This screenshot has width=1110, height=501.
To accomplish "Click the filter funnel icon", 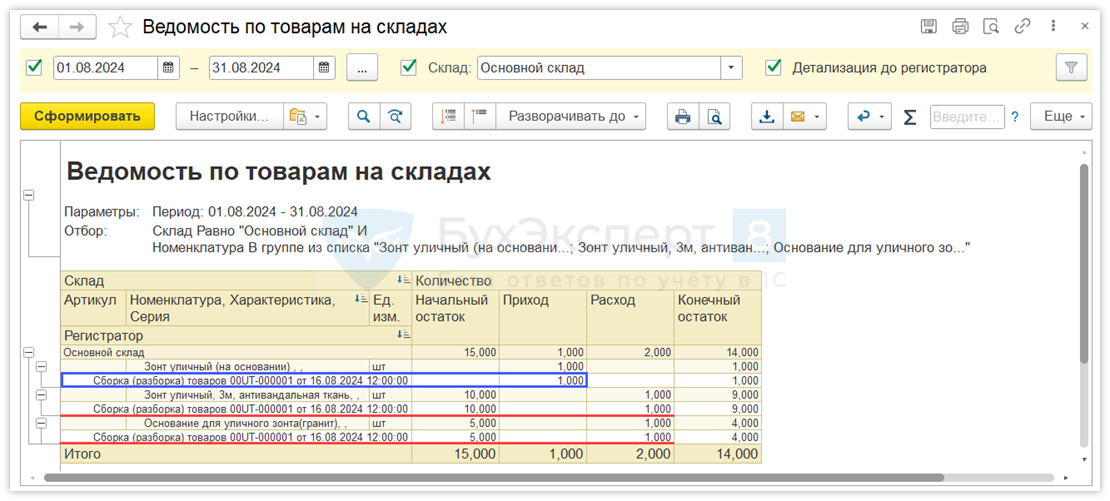I will pyautogui.click(x=1071, y=68).
